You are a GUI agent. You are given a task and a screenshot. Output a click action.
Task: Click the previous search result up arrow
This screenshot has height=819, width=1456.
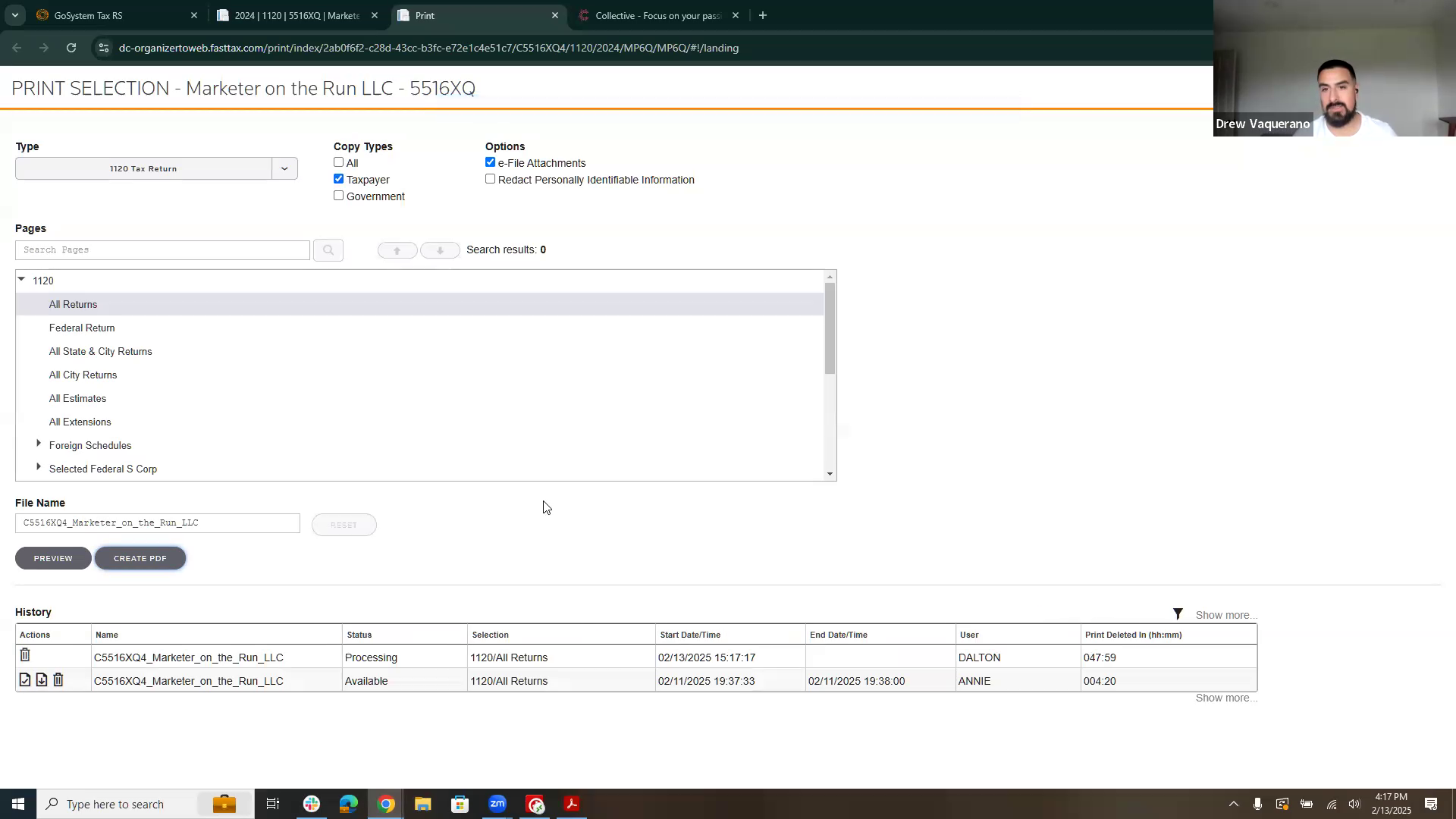tap(397, 250)
